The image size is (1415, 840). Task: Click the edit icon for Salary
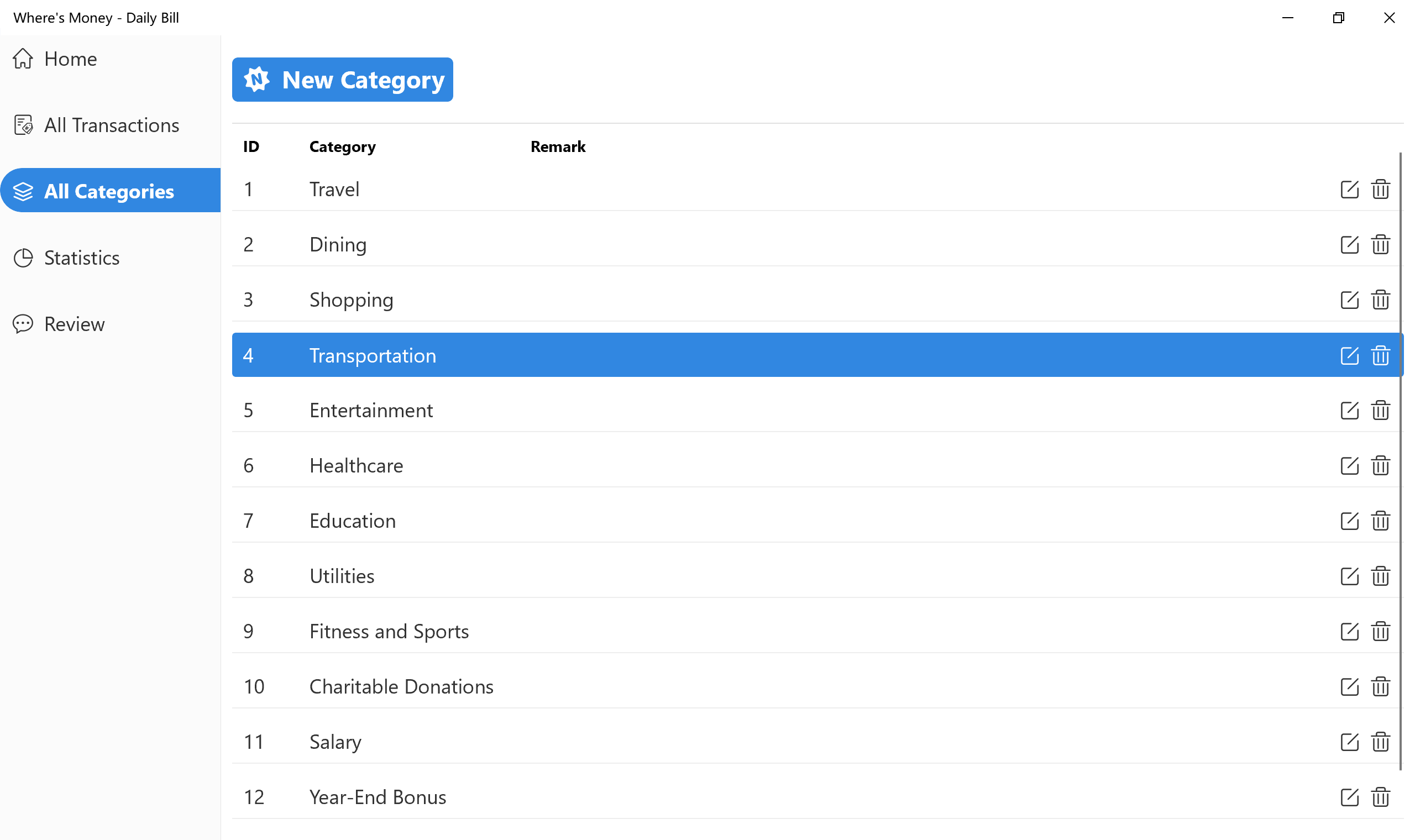coord(1349,742)
